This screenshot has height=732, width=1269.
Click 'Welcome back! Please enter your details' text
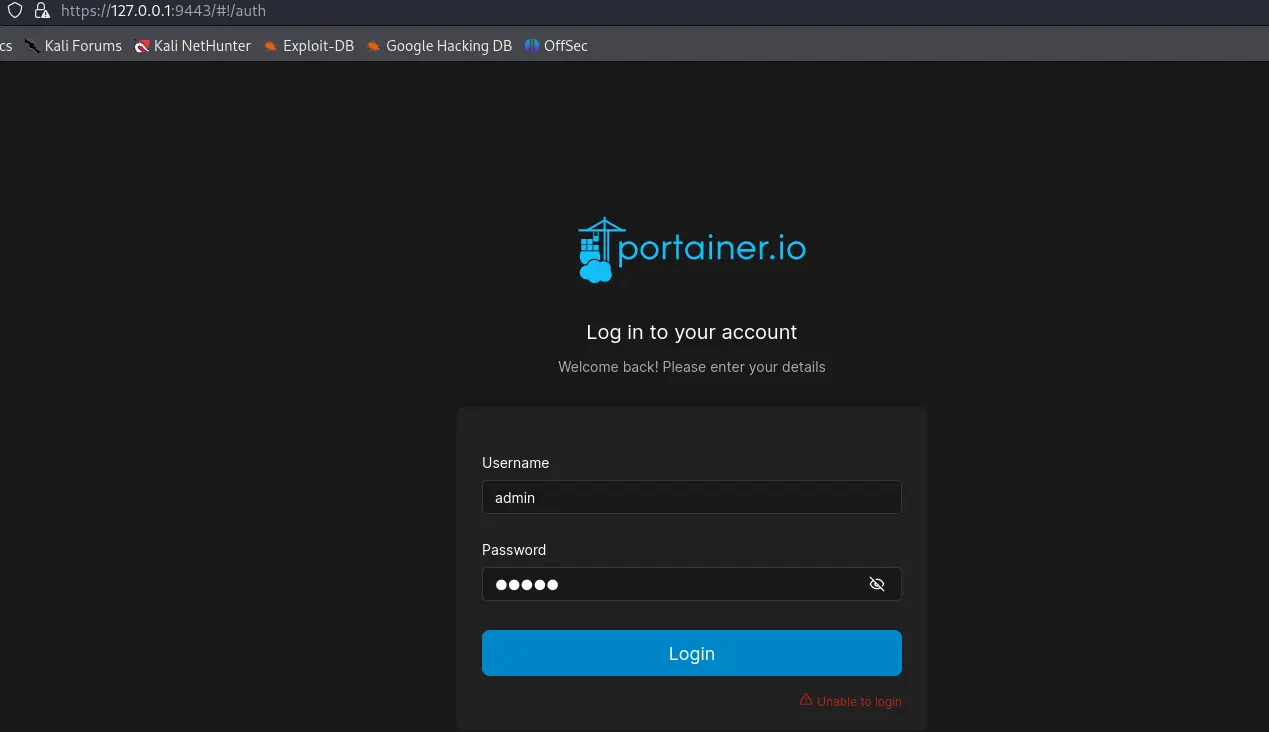[x=692, y=367]
